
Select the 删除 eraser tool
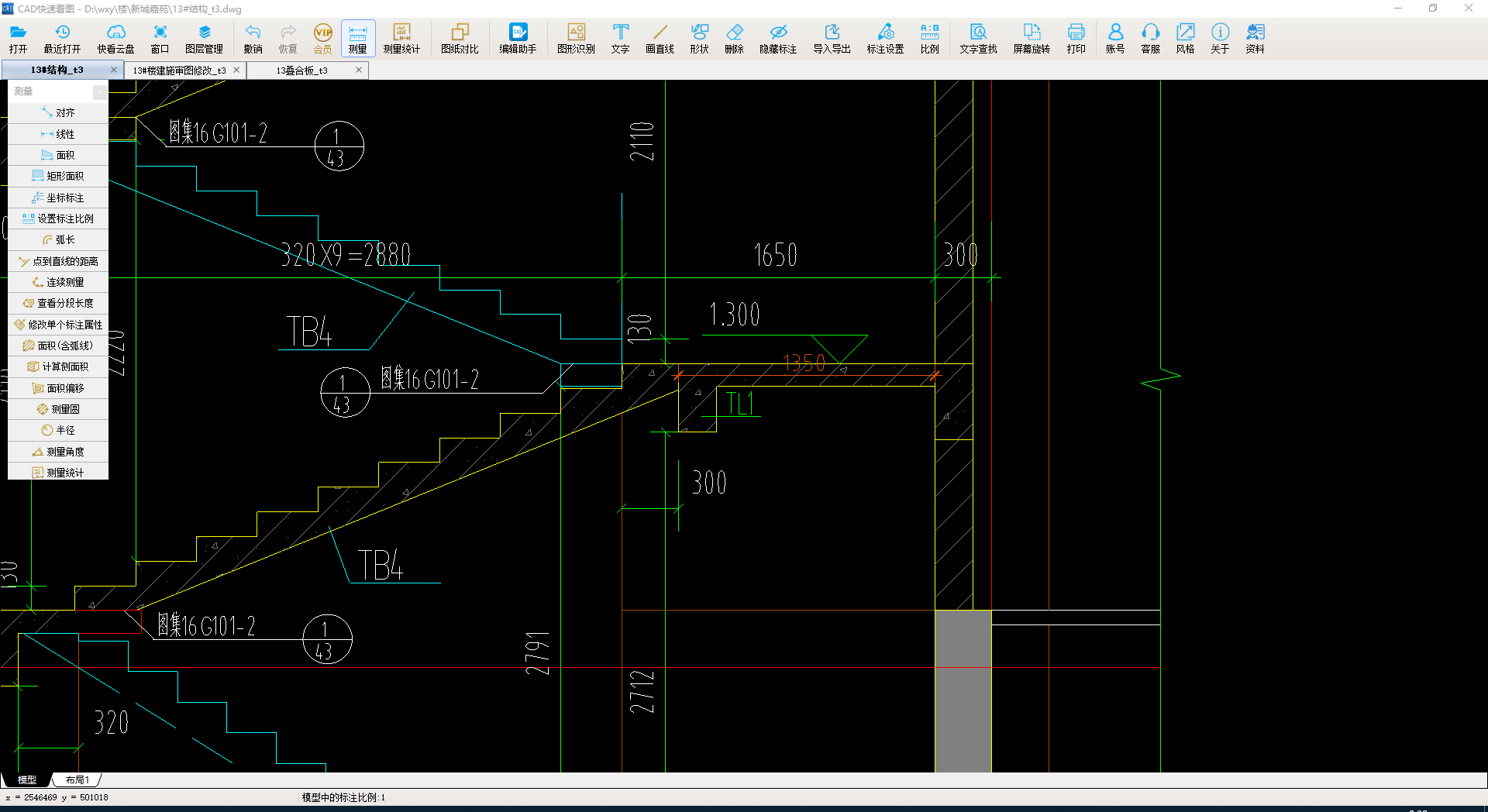(x=734, y=38)
